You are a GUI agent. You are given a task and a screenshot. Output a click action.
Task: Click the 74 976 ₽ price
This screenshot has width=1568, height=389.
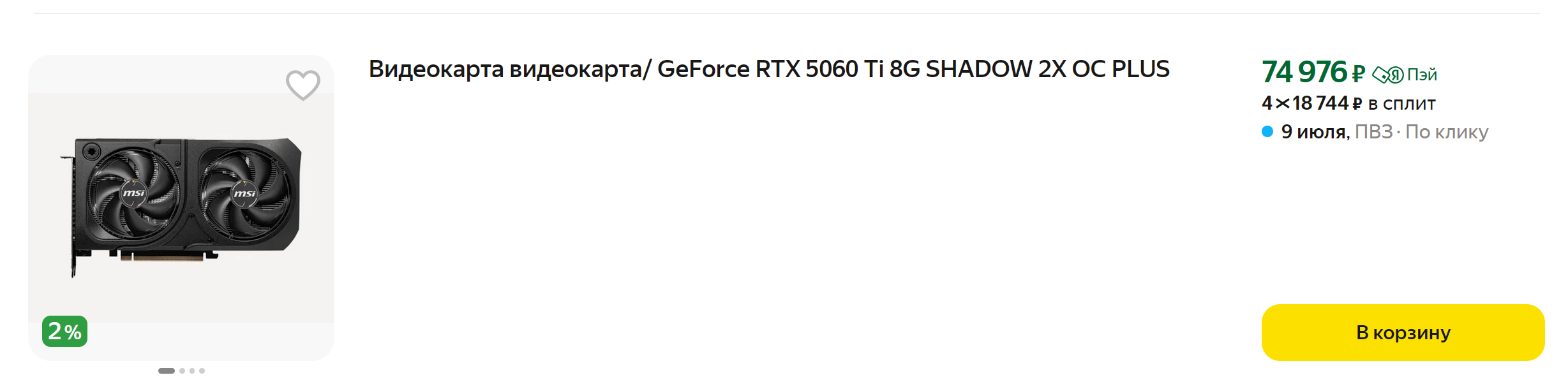pyautogui.click(x=1313, y=72)
